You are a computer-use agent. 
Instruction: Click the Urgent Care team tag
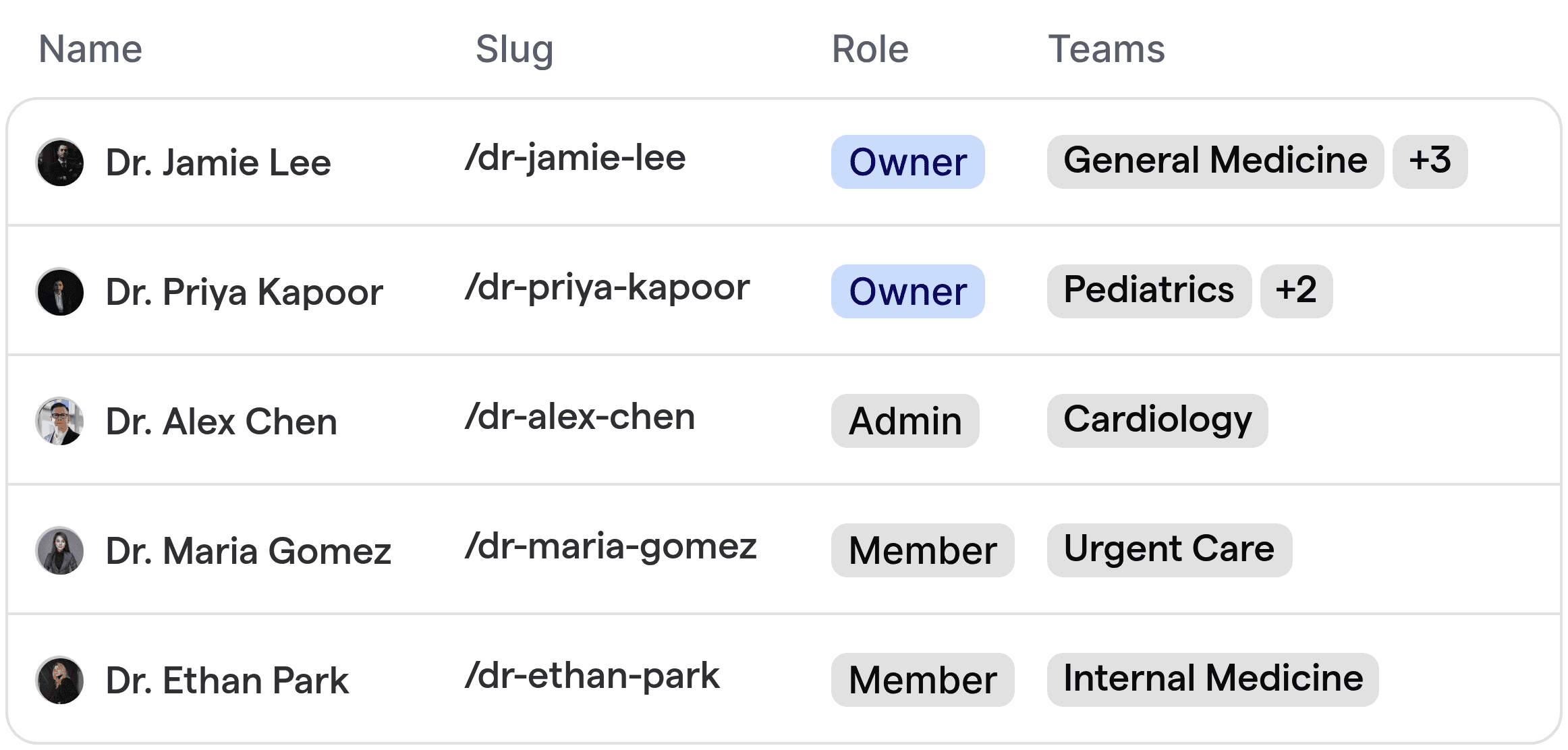click(1169, 550)
